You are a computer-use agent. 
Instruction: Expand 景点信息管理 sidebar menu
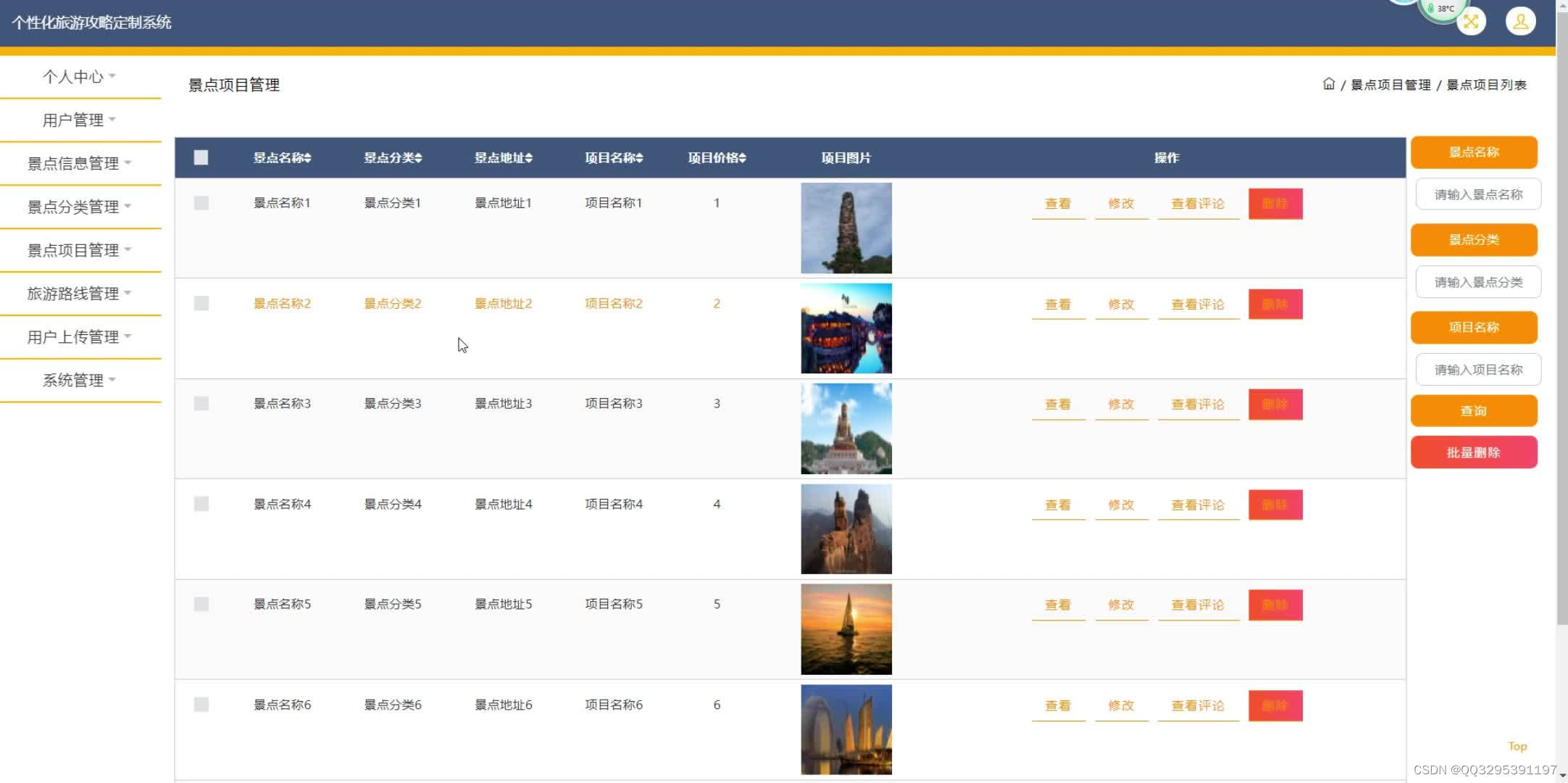80,164
